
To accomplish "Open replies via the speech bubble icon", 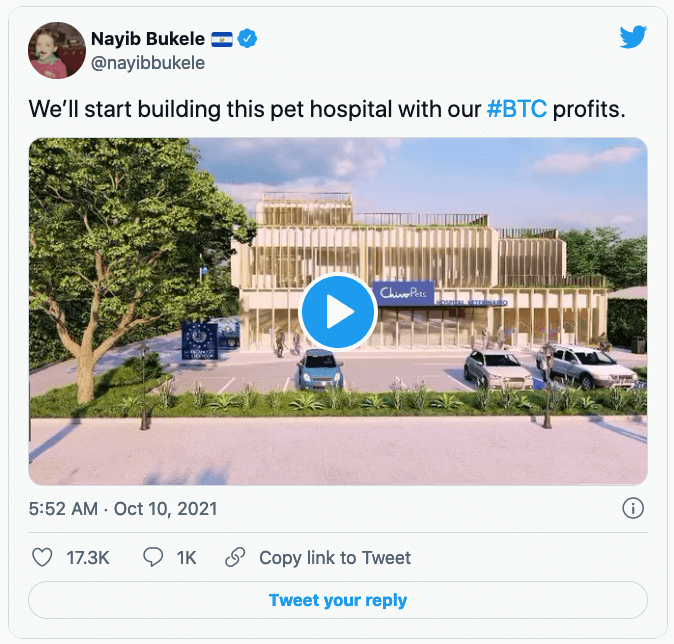I will click(153, 557).
